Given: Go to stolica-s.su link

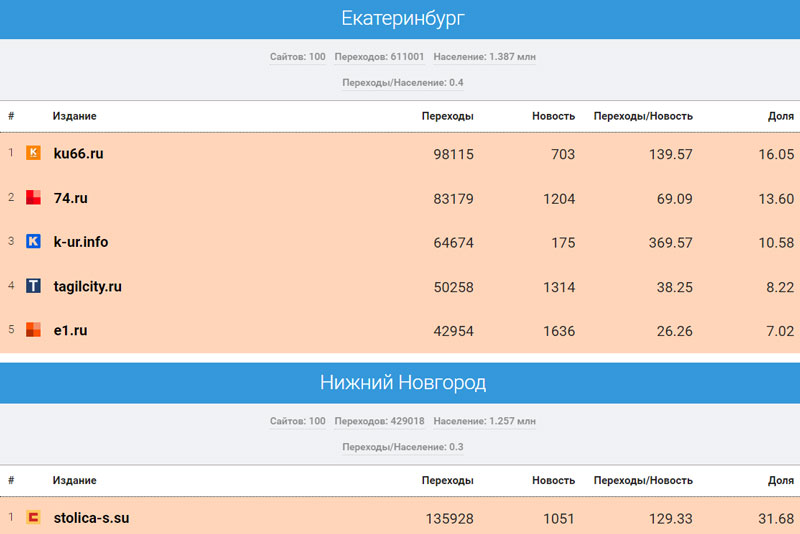Looking at the screenshot, I should click(x=91, y=518).
